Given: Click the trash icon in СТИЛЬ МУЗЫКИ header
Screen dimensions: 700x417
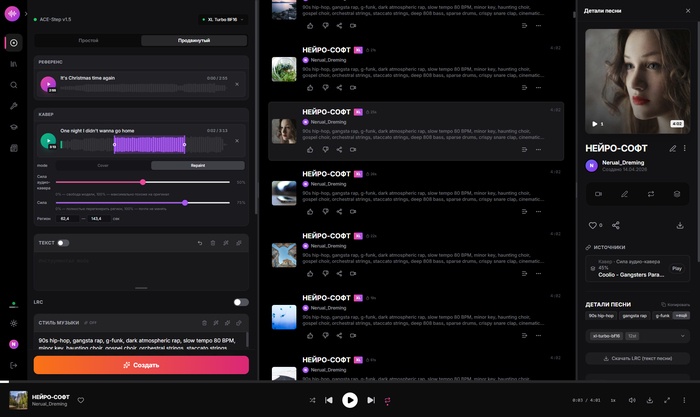Looking at the screenshot, I should pyautogui.click(x=204, y=323).
